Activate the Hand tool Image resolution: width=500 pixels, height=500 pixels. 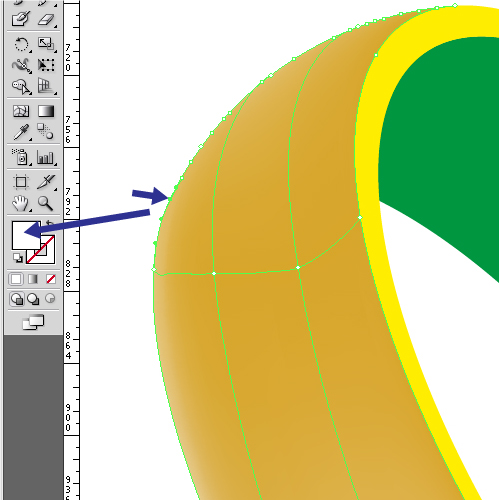21,204
